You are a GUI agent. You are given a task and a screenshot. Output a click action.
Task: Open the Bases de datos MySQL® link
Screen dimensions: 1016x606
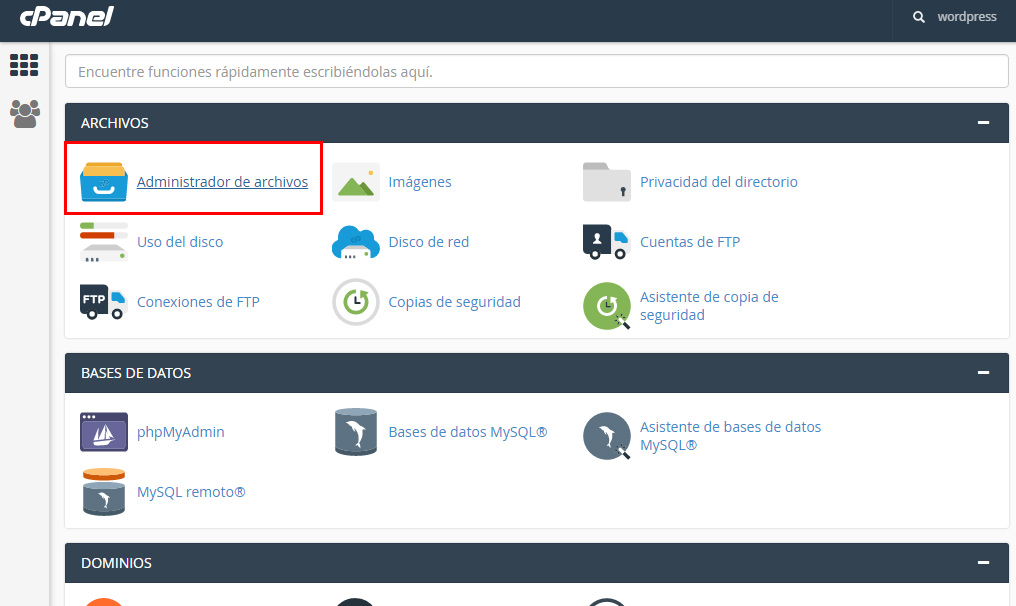468,432
